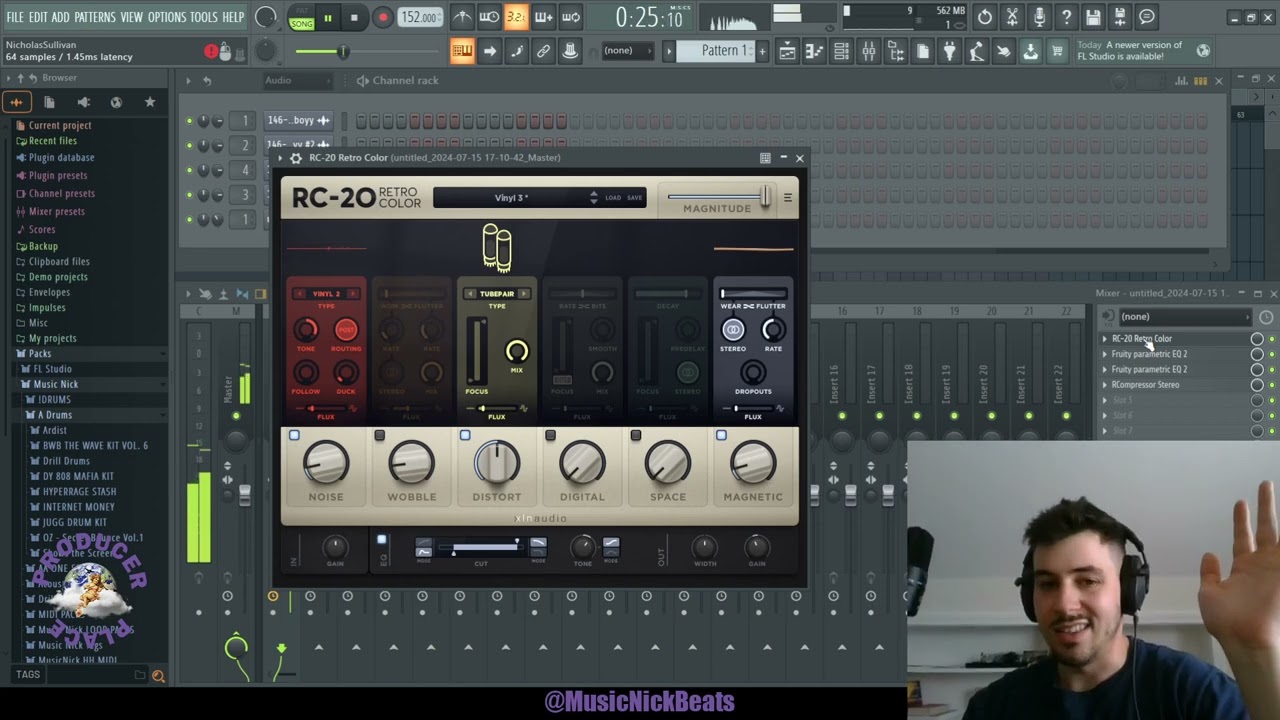This screenshot has height=720, width=1280.
Task: Click the help question mark icon
Action: (1066, 17)
